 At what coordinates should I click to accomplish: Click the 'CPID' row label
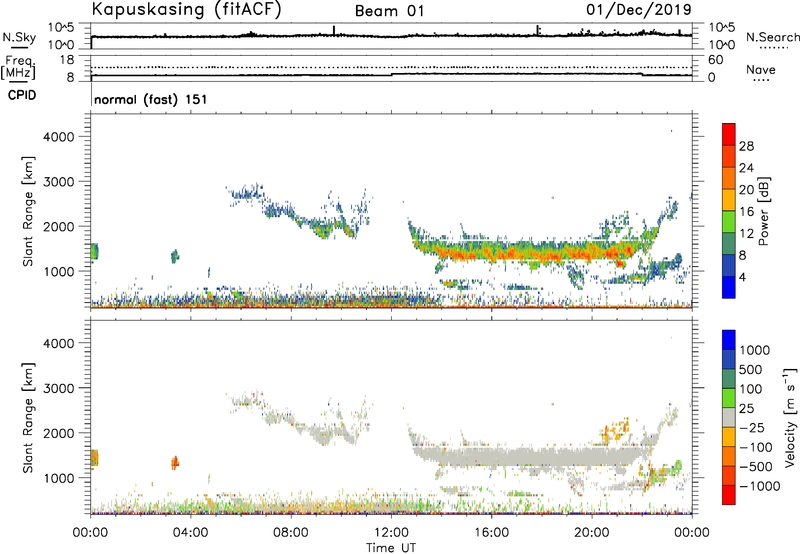22,95
